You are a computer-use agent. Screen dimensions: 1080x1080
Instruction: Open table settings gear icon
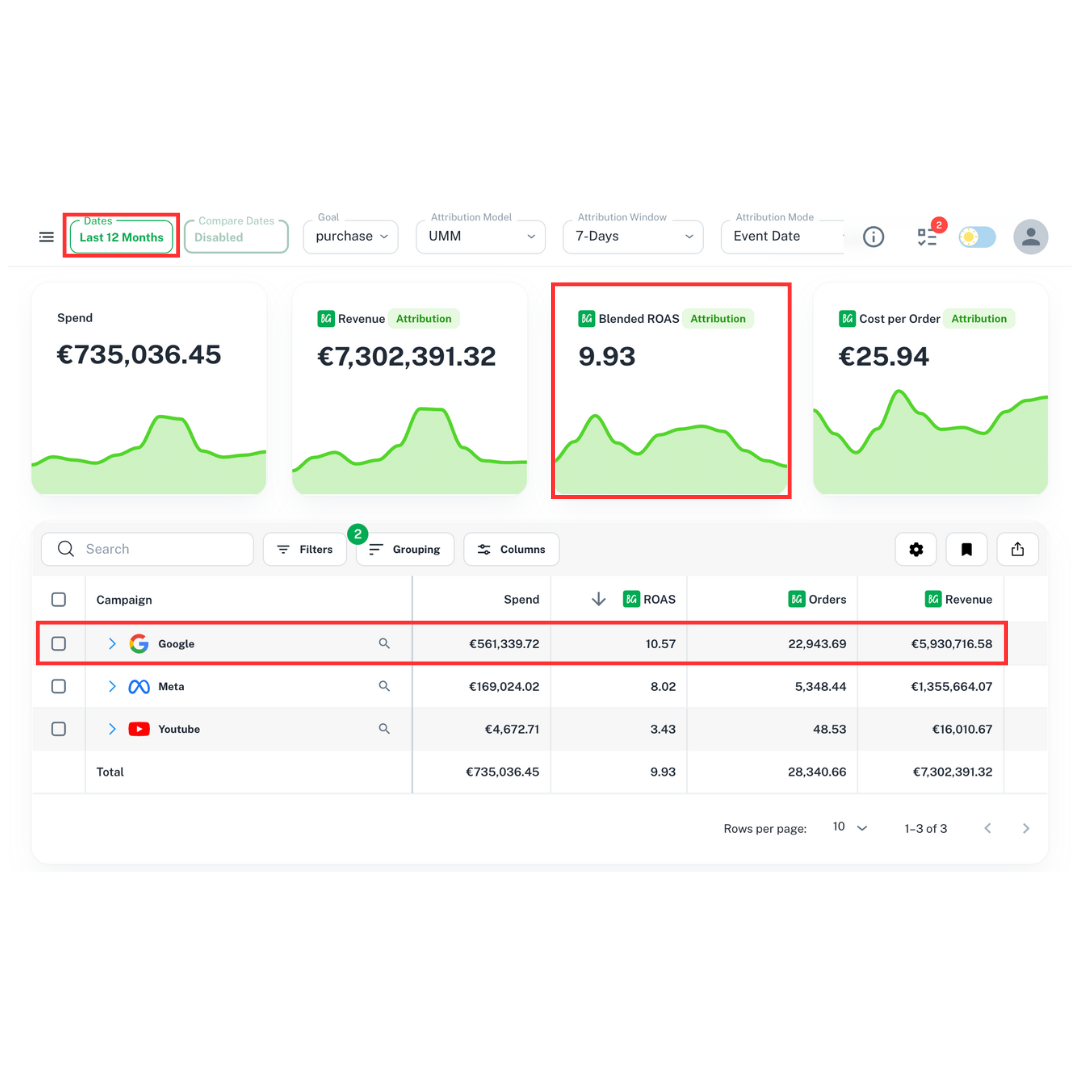916,549
